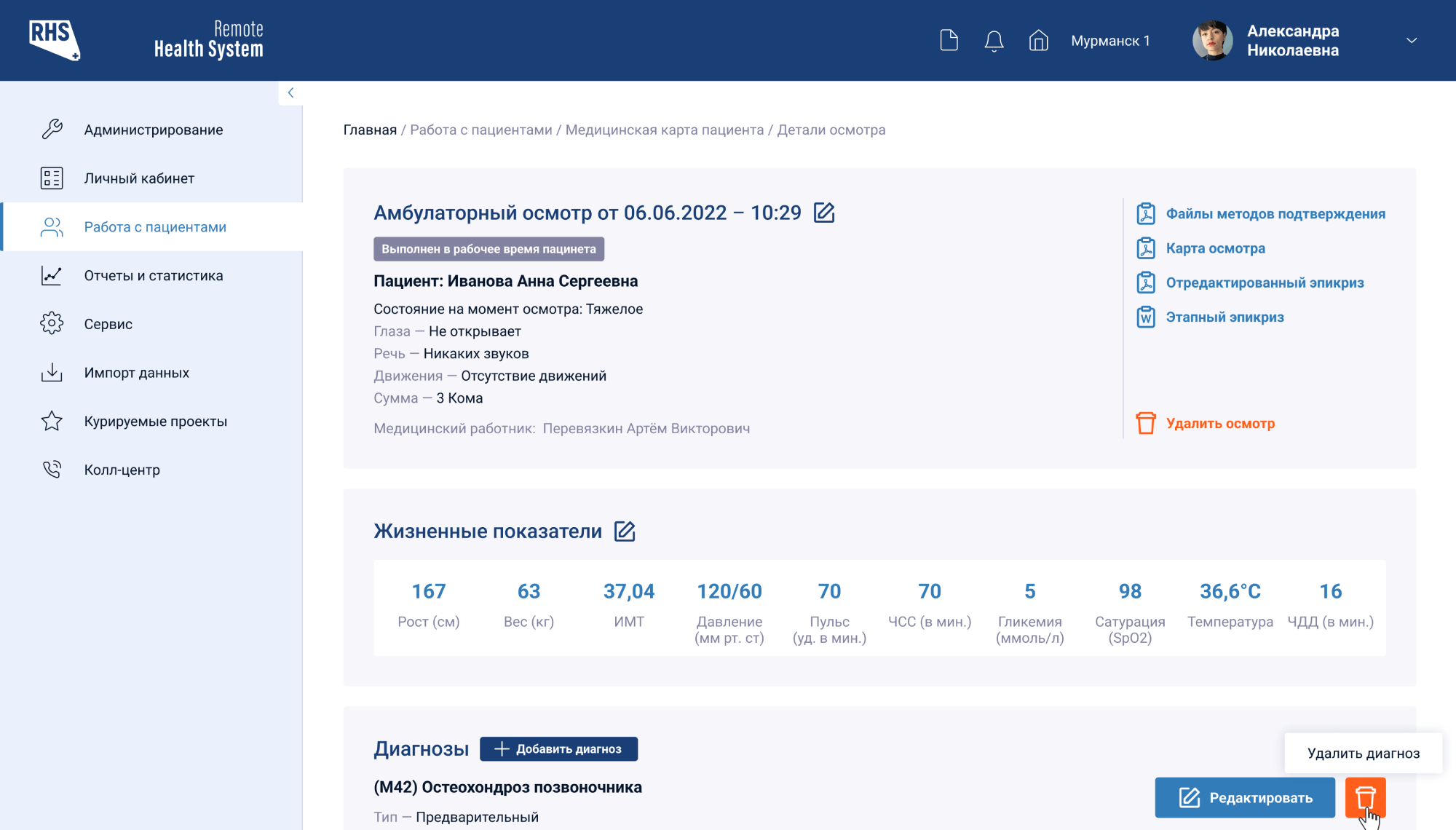The width and height of the screenshot is (1456, 830).
Task: Click the home icon near Мурманск 1
Action: [1038, 40]
